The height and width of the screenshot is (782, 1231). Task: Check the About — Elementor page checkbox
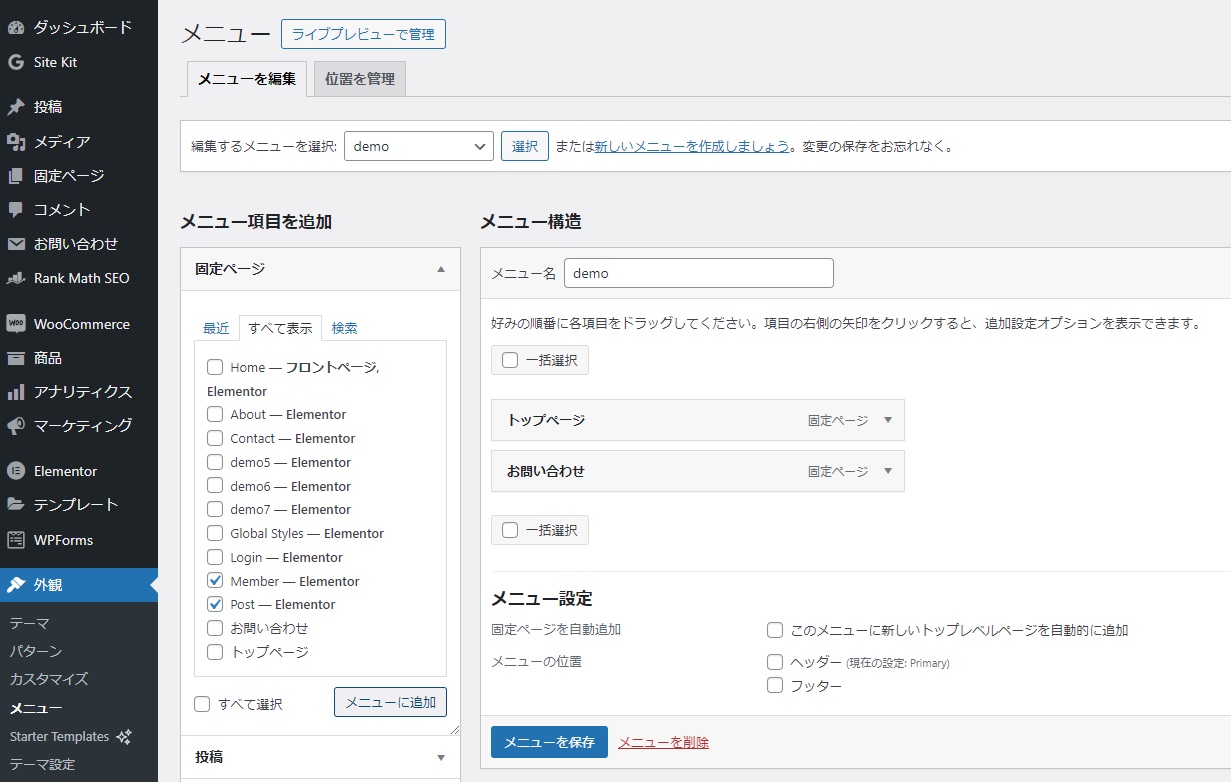[x=215, y=414]
